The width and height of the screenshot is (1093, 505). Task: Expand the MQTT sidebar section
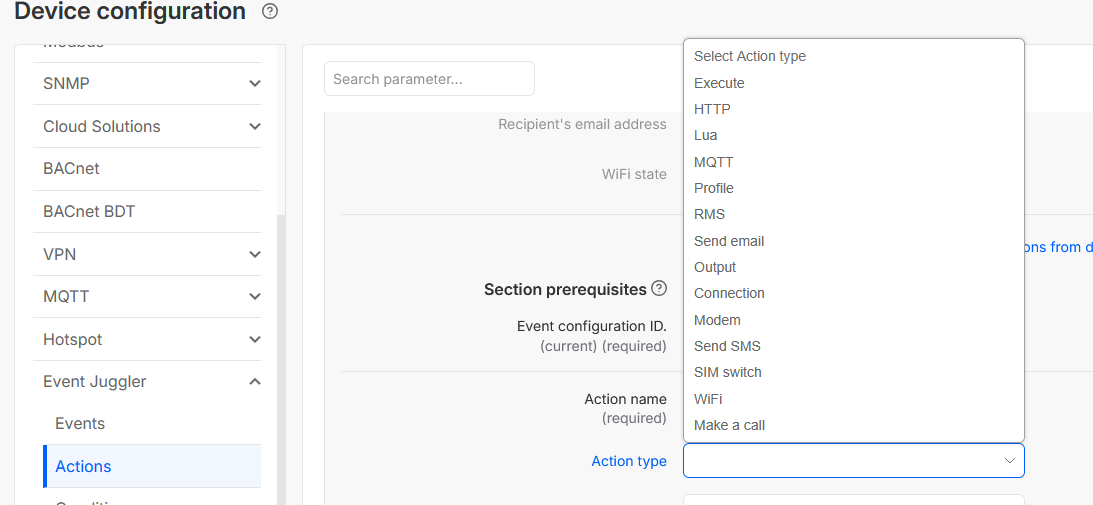pyautogui.click(x=255, y=297)
